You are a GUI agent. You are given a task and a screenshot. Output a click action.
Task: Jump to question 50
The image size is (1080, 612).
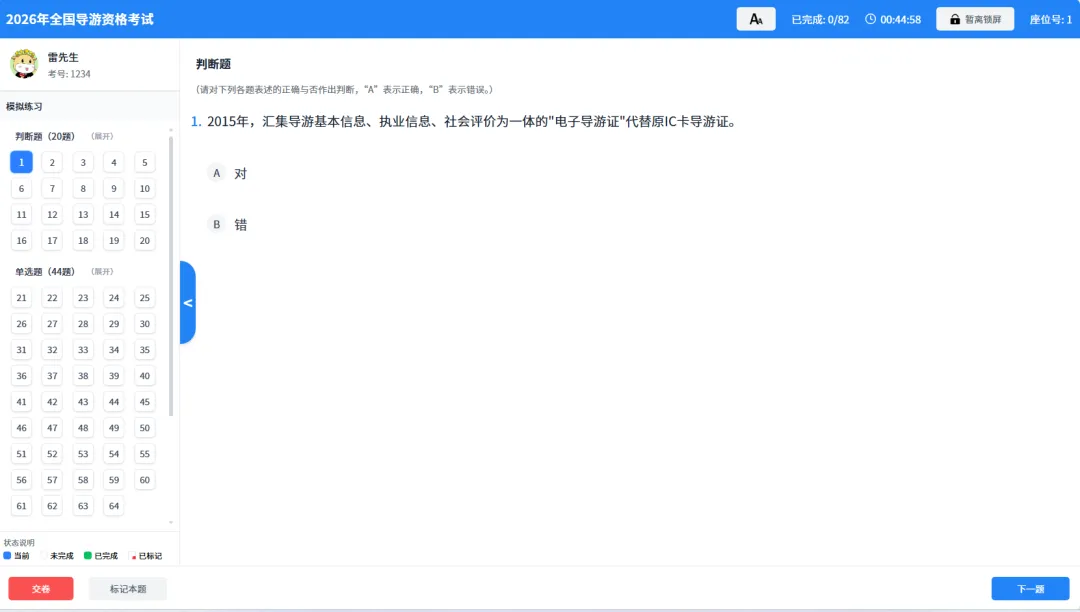pos(145,428)
